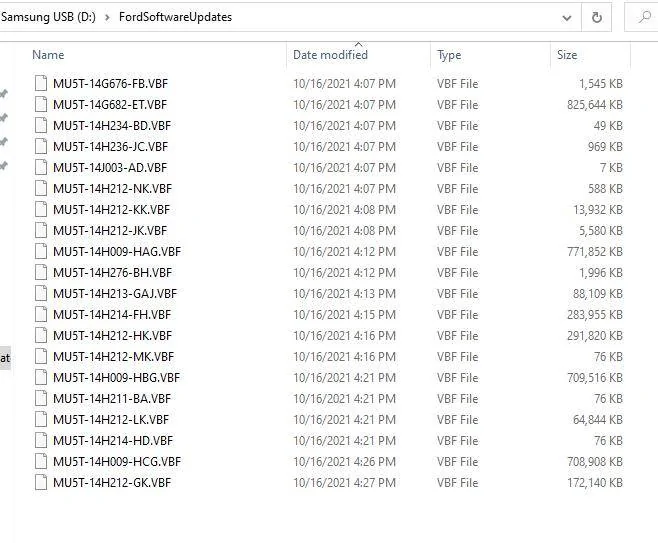The image size is (658, 543).
Task: Click the search magnifier icon
Action: pos(644,17)
